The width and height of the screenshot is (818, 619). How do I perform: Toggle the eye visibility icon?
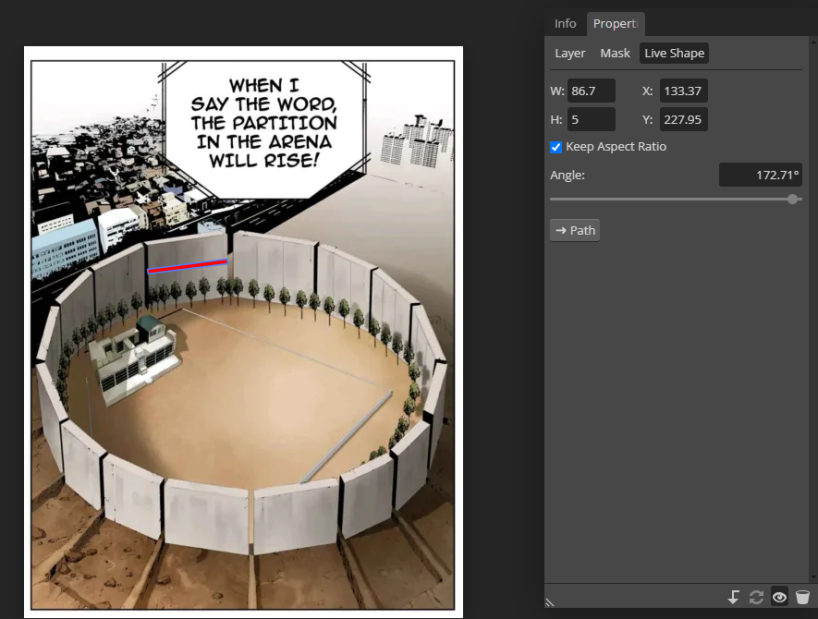click(x=779, y=597)
